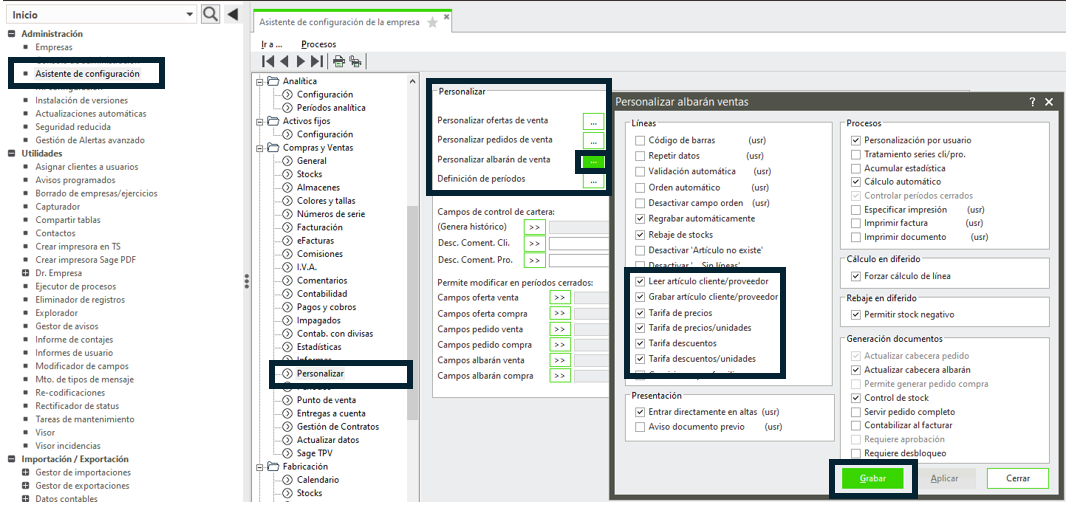Open the help question mark in the dialog

(1032, 101)
